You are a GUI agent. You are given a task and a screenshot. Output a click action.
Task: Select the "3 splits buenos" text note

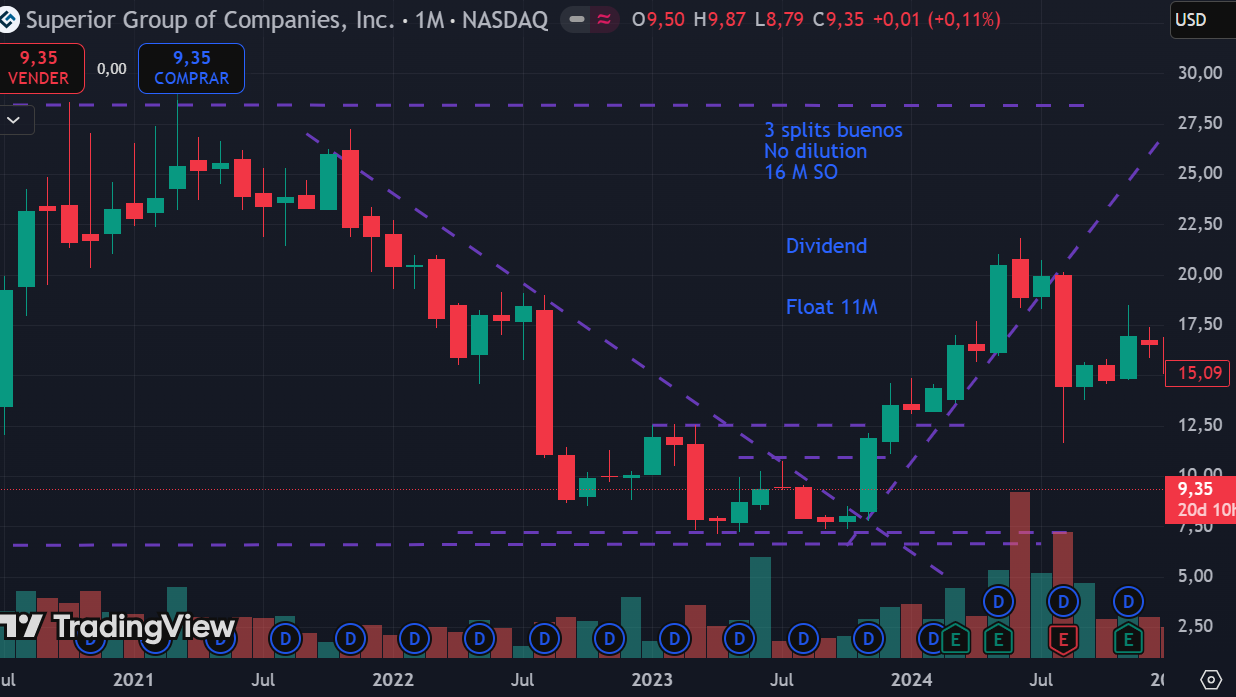(833, 130)
